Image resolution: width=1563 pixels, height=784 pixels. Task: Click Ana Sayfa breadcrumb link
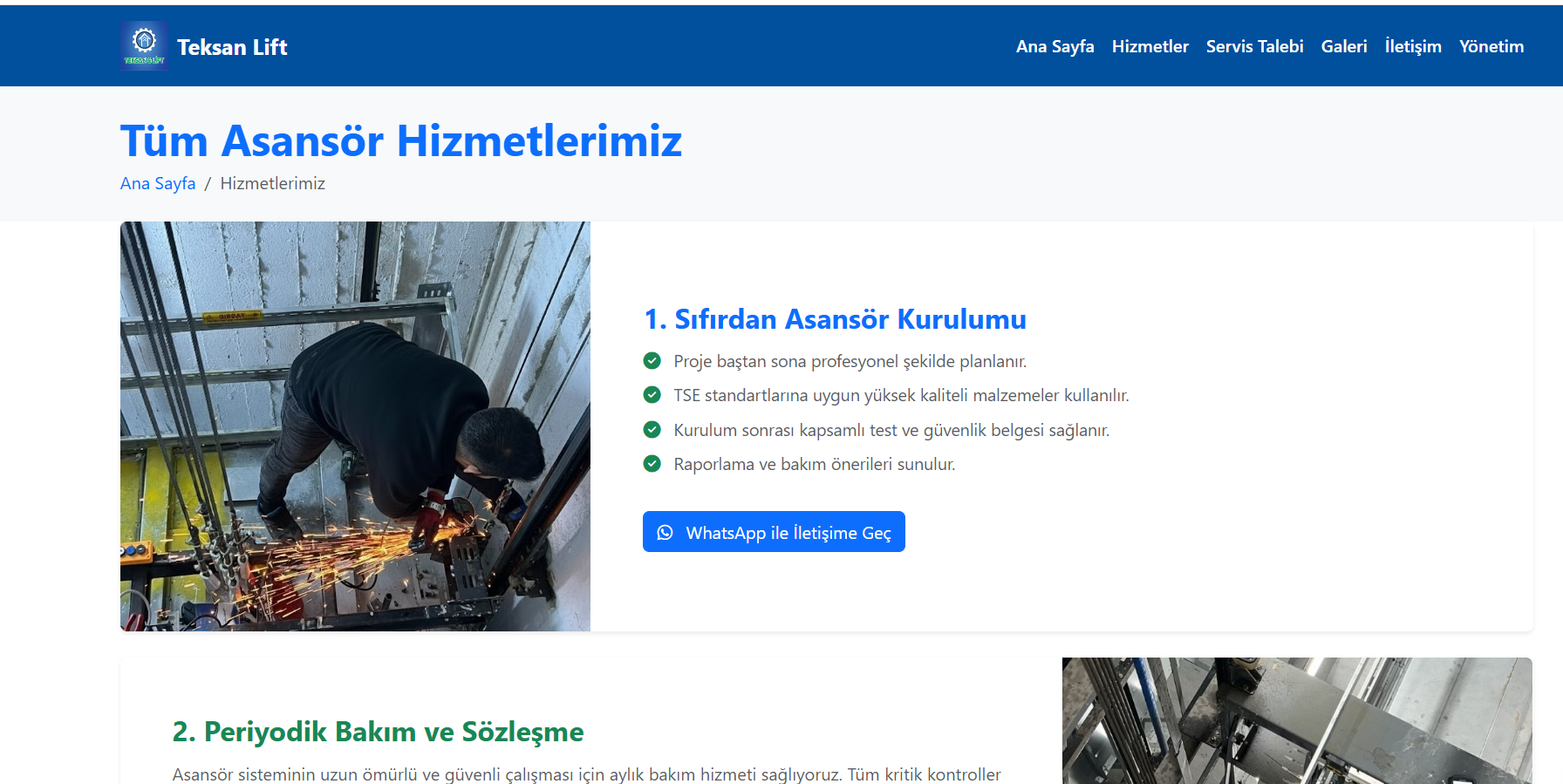(x=158, y=183)
